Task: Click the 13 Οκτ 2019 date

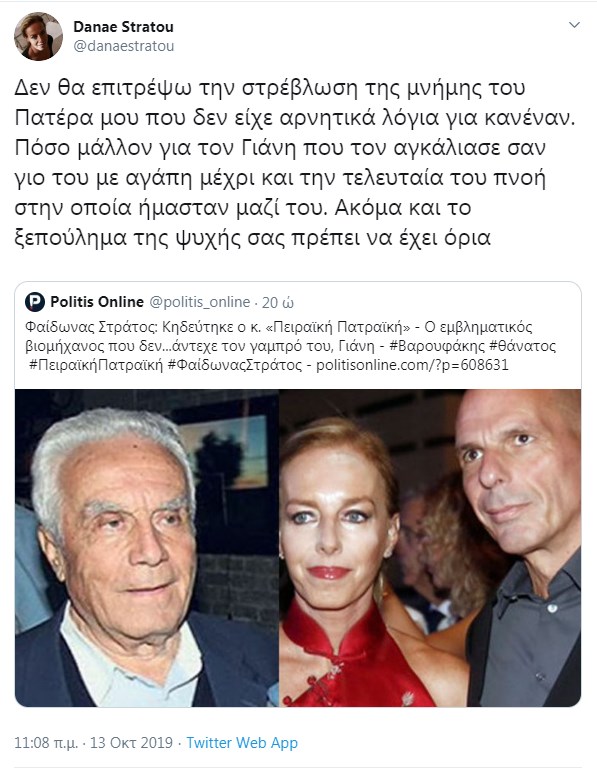Action: pyautogui.click(x=131, y=742)
